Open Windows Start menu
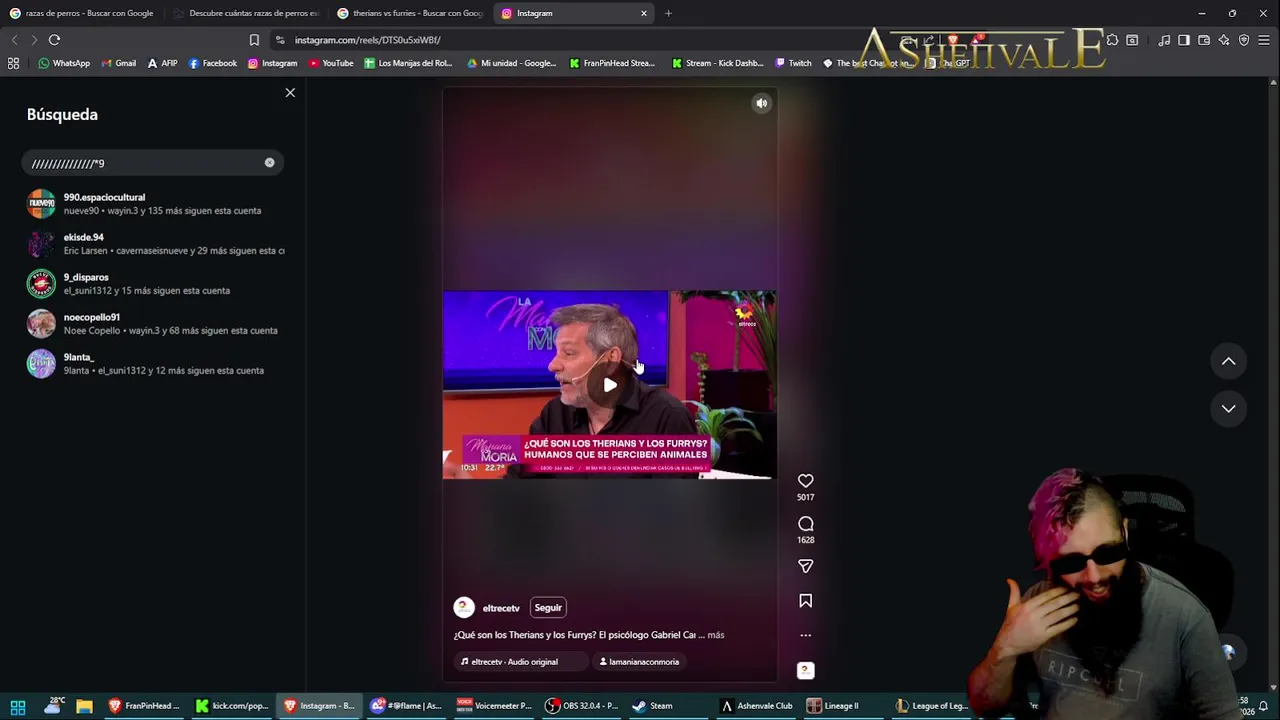Screen dimensions: 1280x720 (x=18, y=706)
